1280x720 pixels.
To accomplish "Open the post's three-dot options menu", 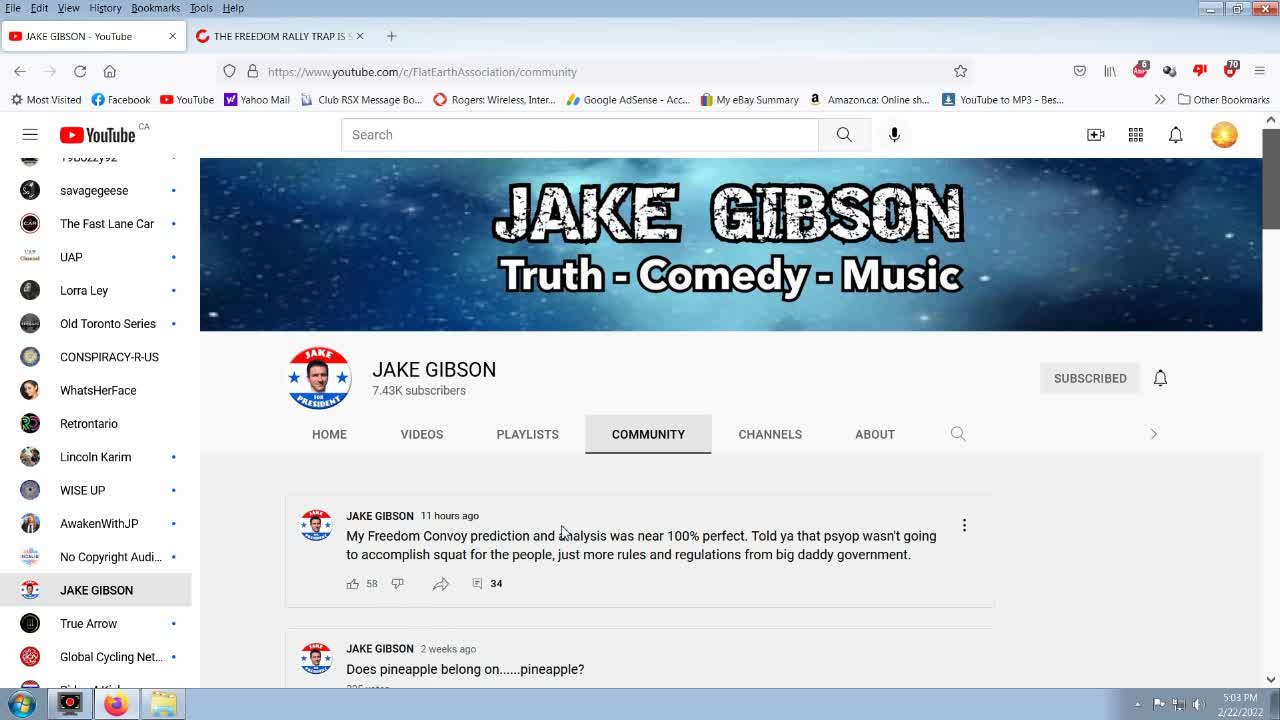I will (964, 525).
